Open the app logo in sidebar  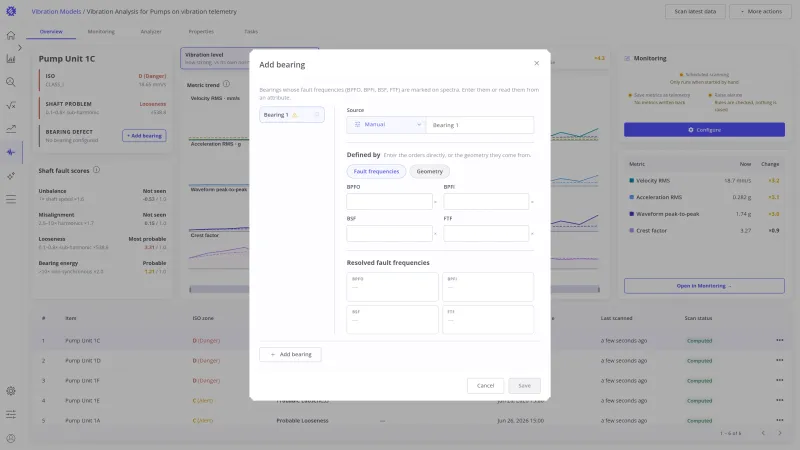pos(11,11)
